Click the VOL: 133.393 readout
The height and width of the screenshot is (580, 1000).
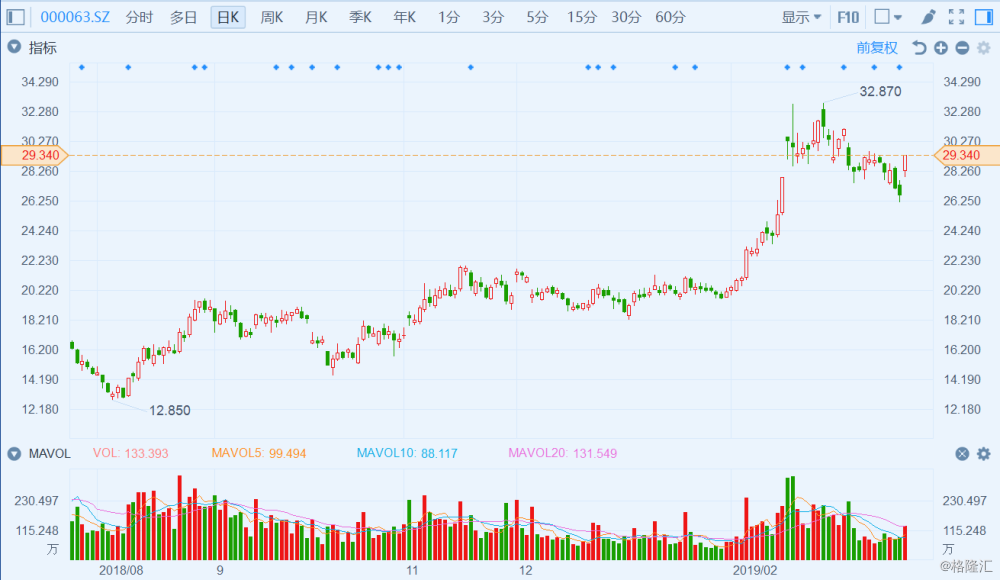pos(131,454)
